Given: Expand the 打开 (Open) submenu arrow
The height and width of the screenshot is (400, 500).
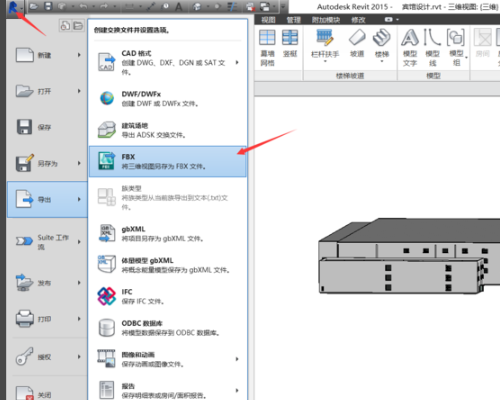Looking at the screenshot, I should point(79,91).
